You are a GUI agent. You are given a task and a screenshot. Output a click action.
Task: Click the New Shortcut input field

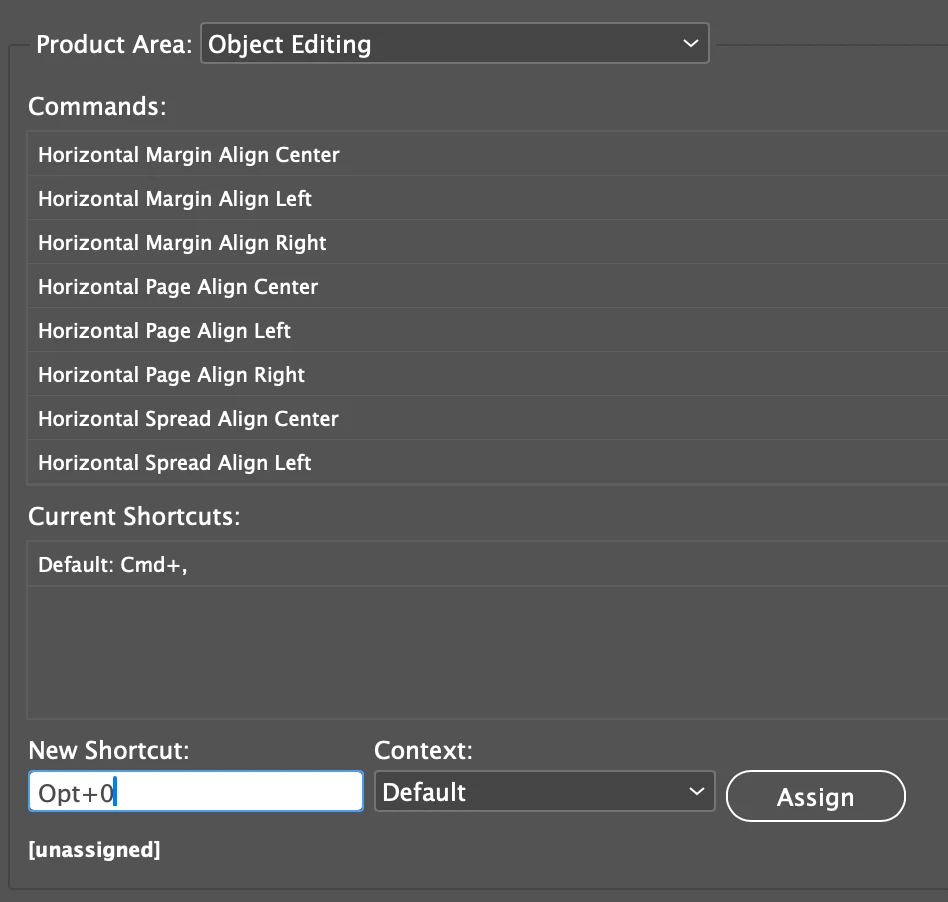pyautogui.click(x=196, y=792)
